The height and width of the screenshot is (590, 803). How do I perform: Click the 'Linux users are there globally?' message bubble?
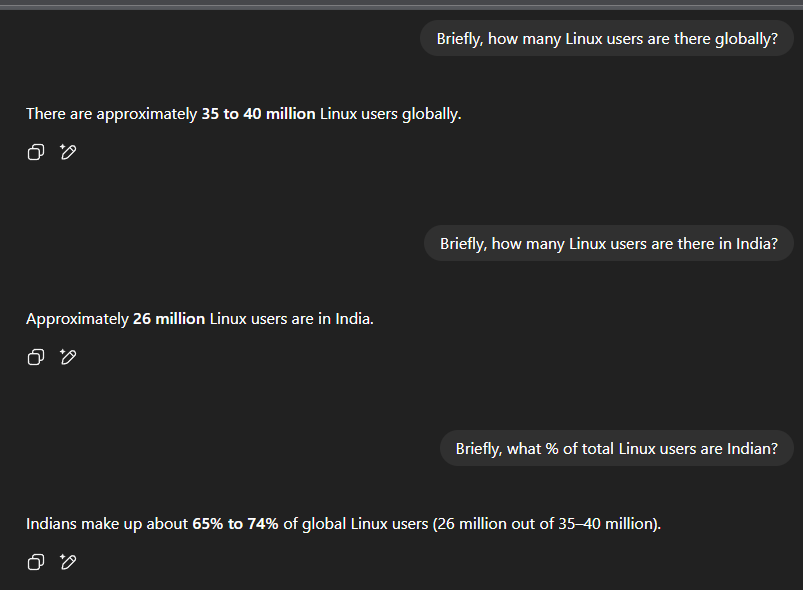607,39
